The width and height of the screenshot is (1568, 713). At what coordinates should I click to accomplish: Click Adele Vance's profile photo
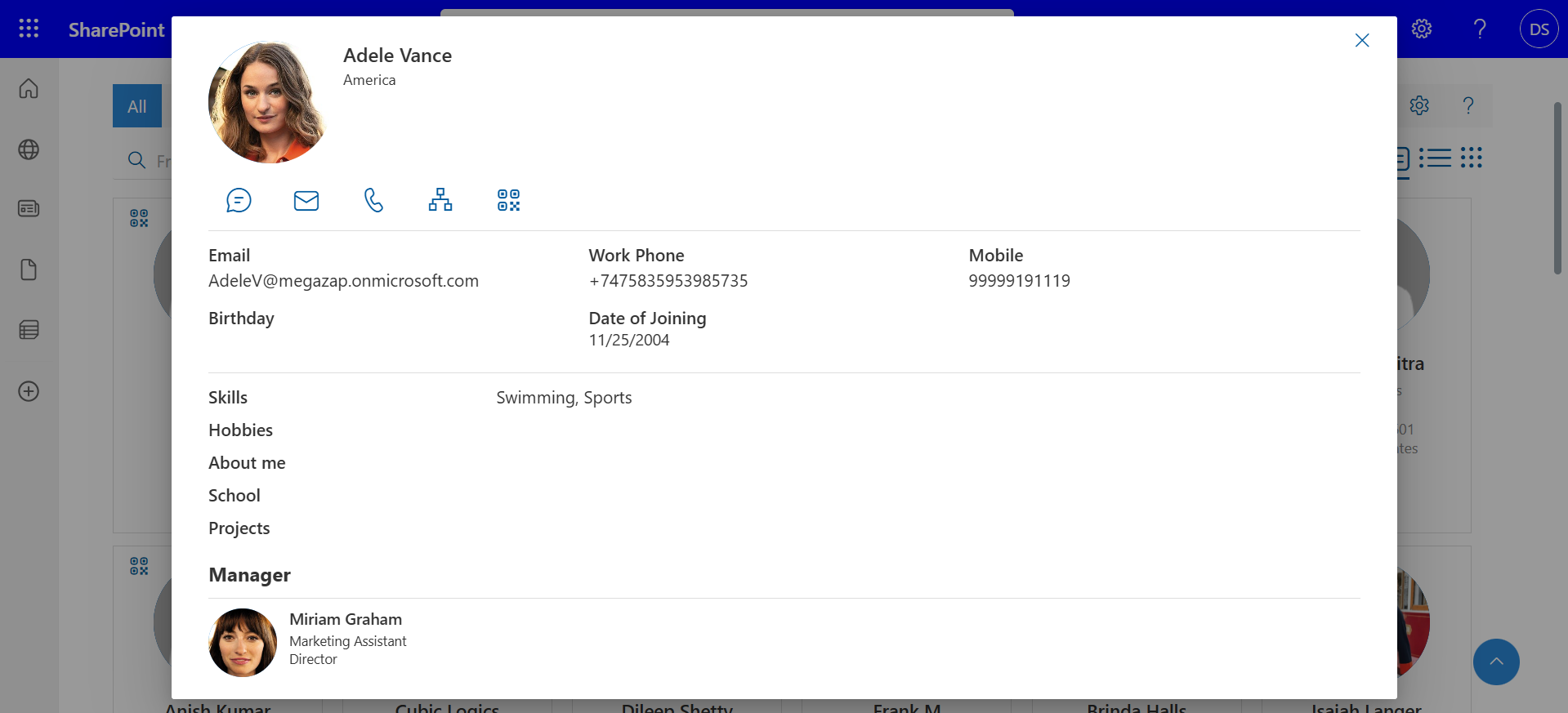click(268, 102)
